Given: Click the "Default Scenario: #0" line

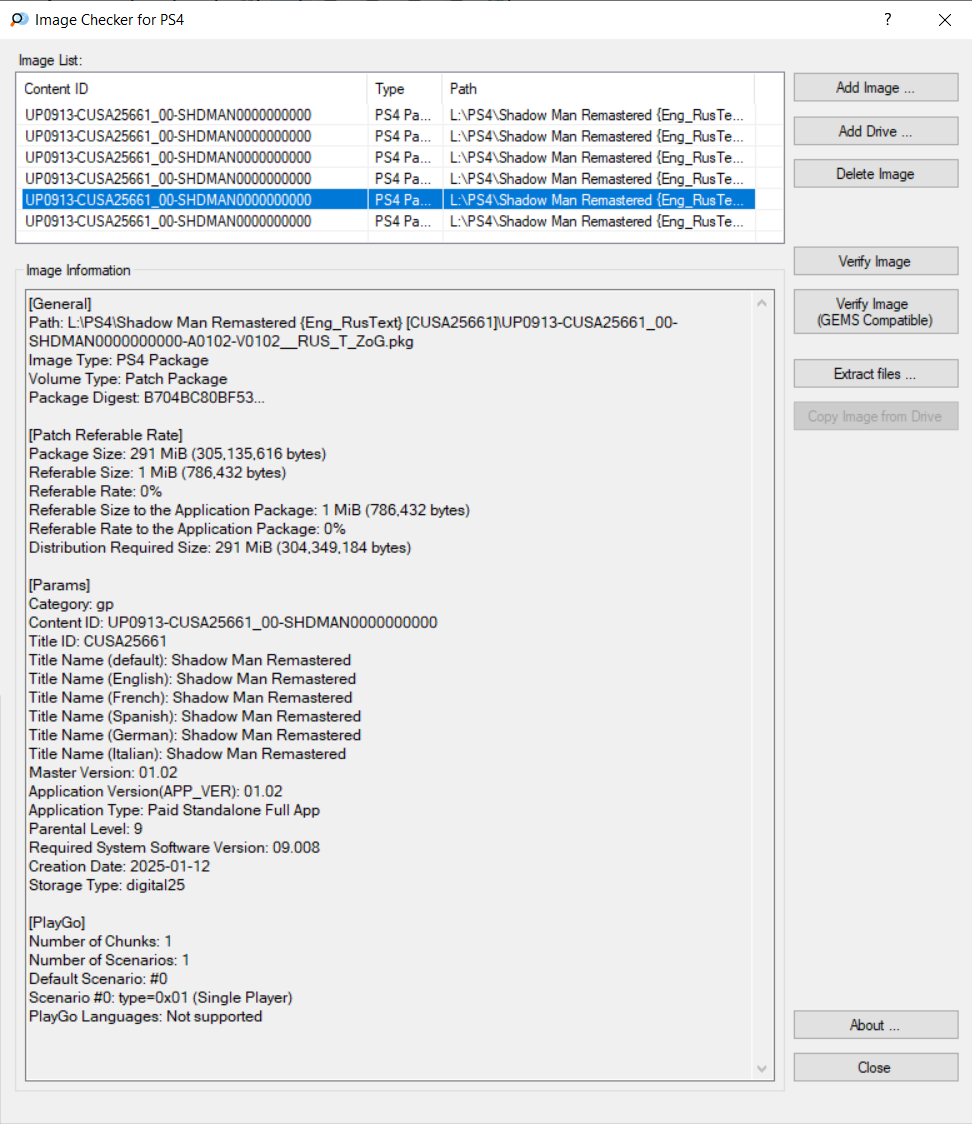Looking at the screenshot, I should [98, 979].
